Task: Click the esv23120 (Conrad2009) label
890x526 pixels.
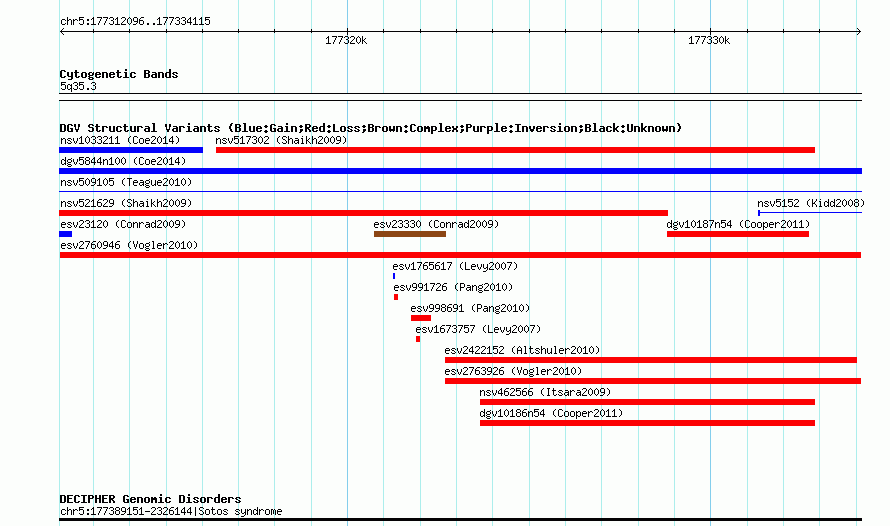Action: click(x=123, y=224)
